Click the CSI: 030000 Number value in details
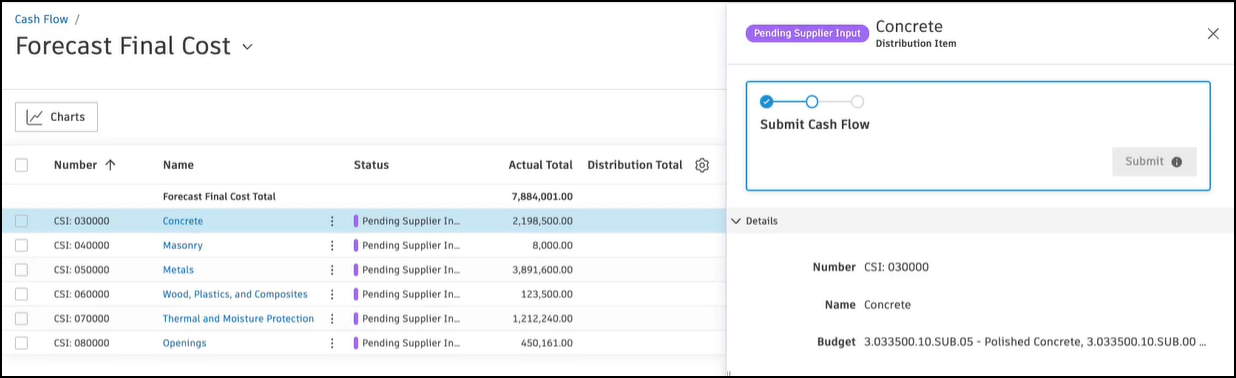Viewport: 1236px width, 378px height. 896,267
